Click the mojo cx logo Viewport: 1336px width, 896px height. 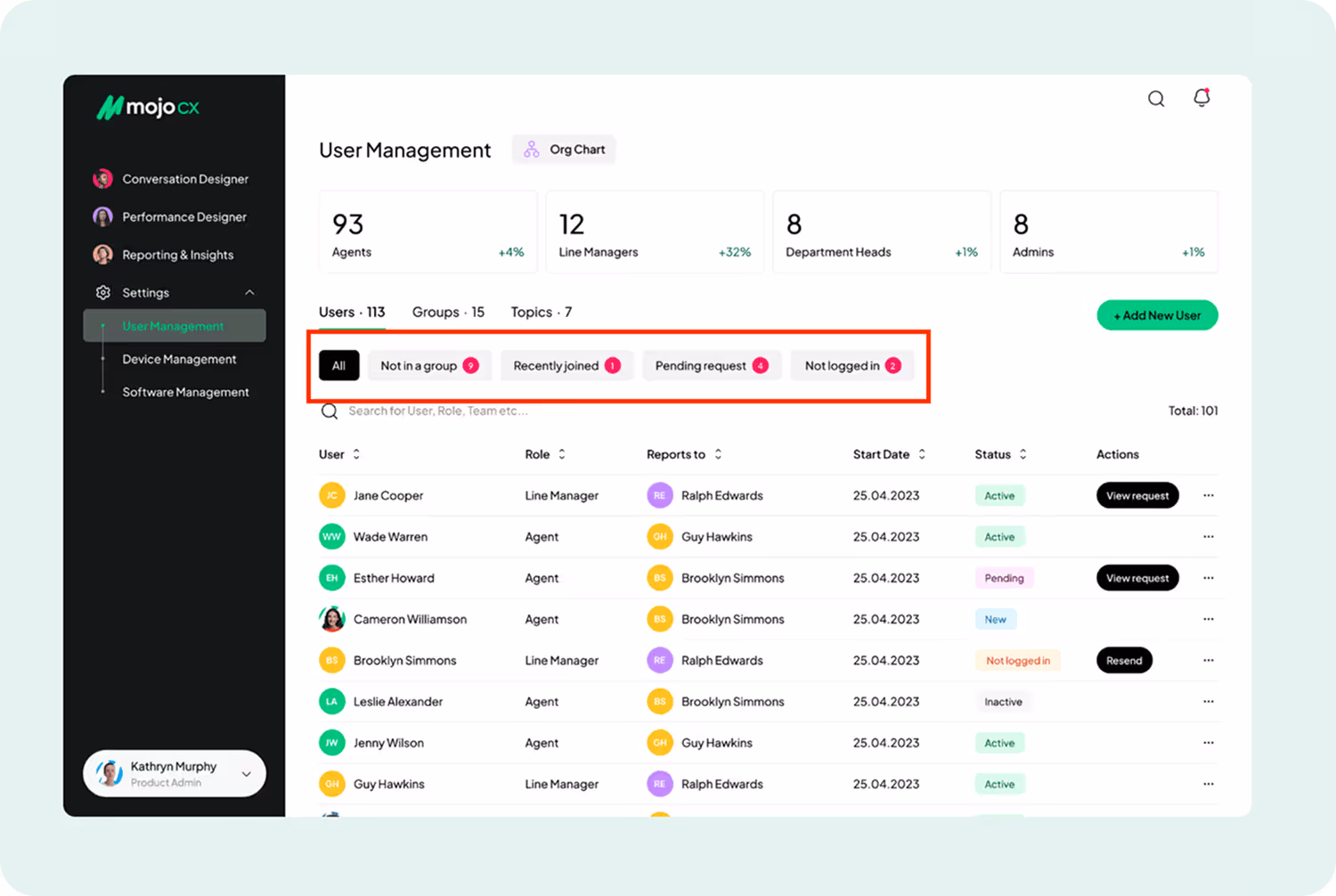(145, 107)
